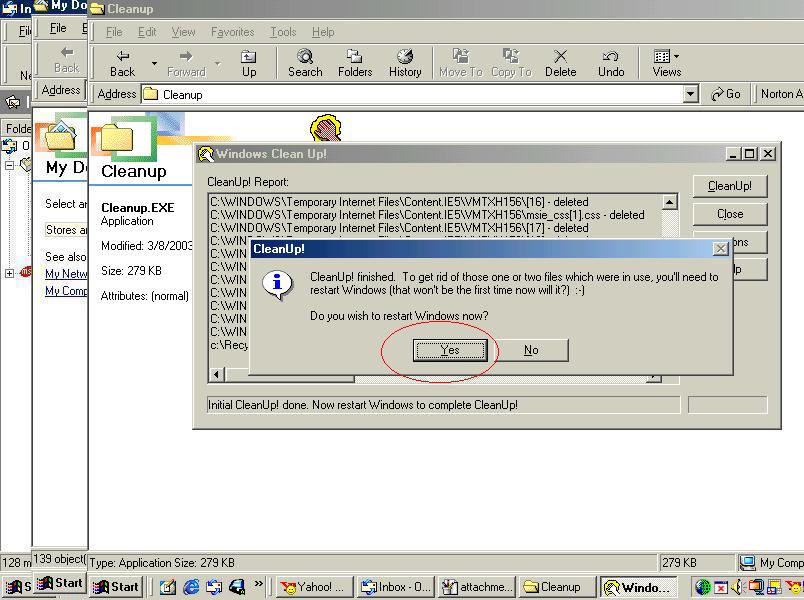
Task: Open the Back button history arrow
Action: pos(154,63)
